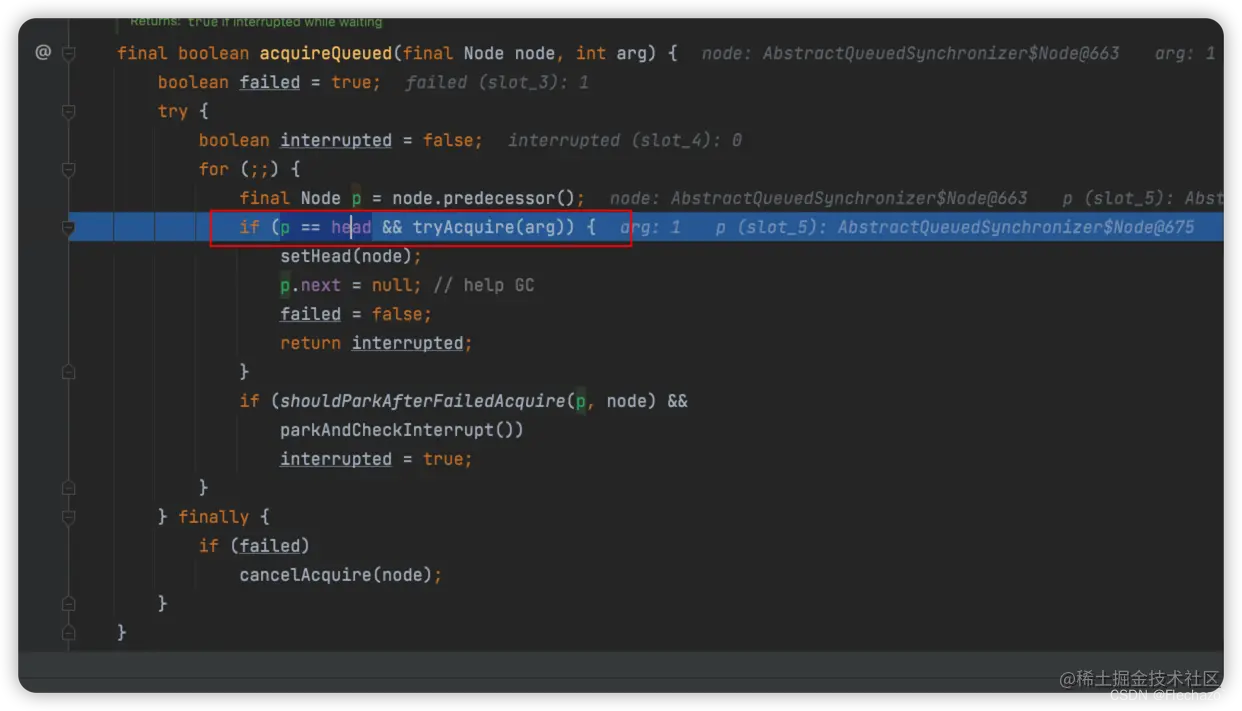Image resolution: width=1242 pixels, height=711 pixels.
Task: Collapse the finally block fold marker
Action: coord(69,517)
